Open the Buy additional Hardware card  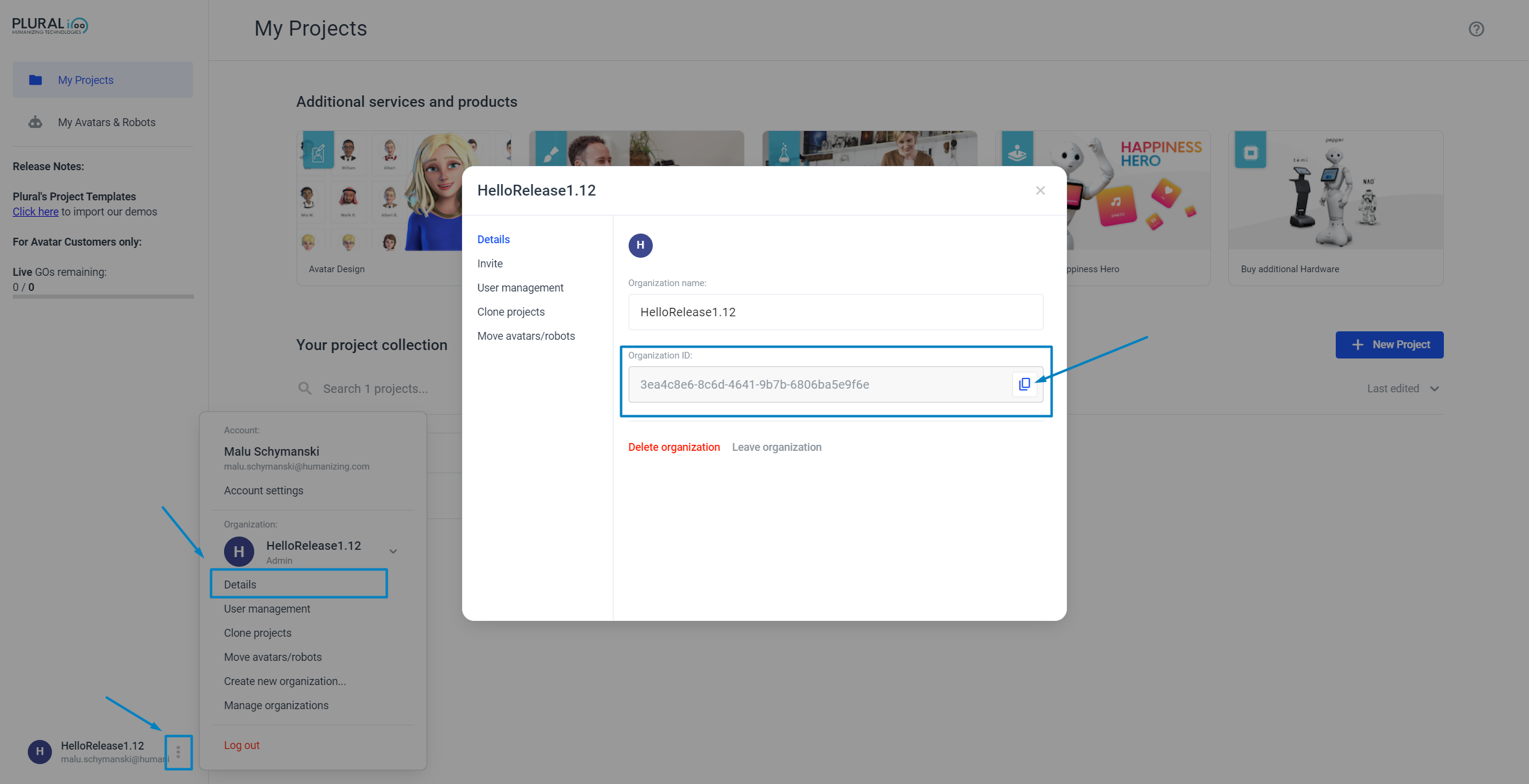click(1336, 208)
